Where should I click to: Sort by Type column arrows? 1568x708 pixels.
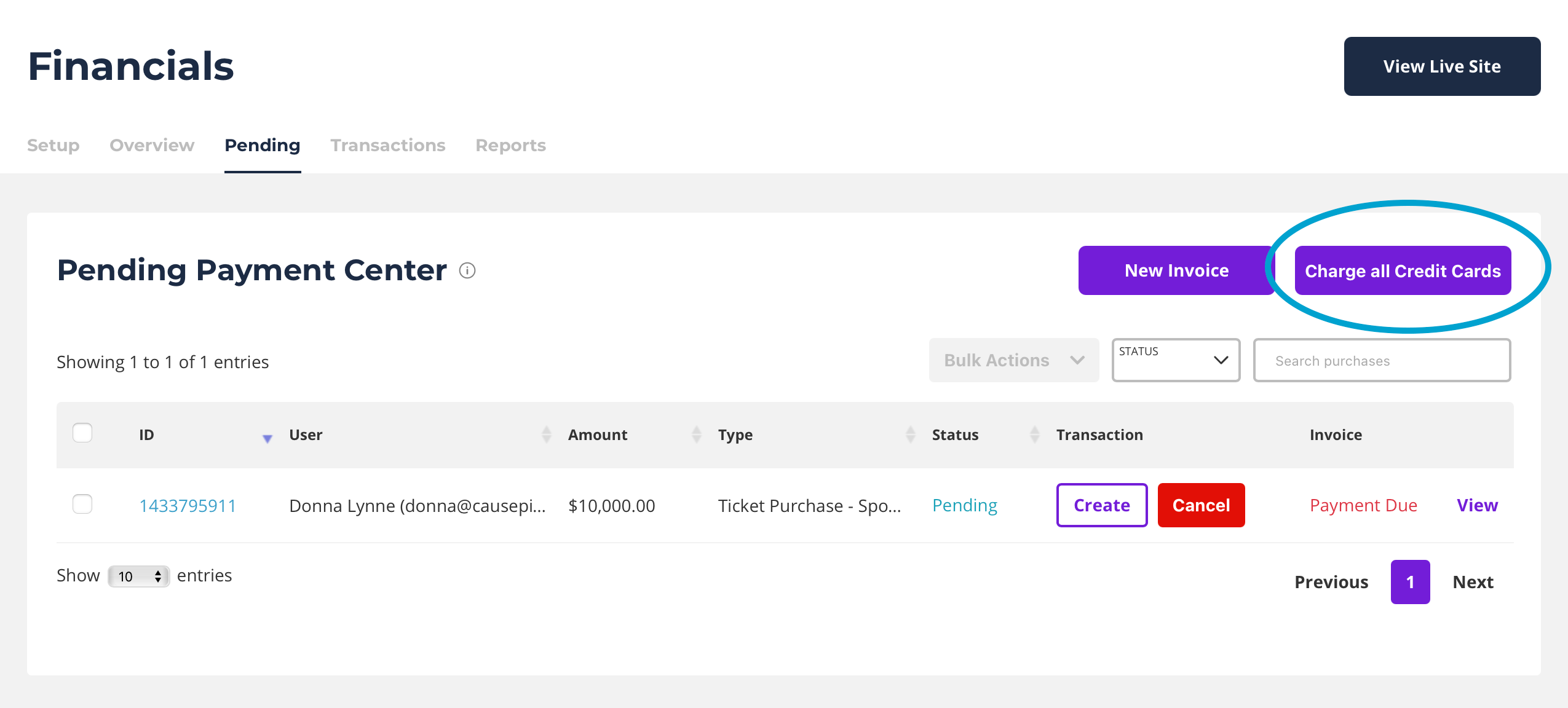tap(910, 435)
